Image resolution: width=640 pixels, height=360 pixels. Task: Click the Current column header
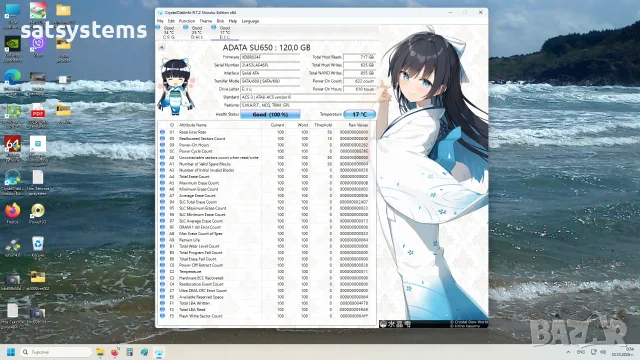(277, 125)
